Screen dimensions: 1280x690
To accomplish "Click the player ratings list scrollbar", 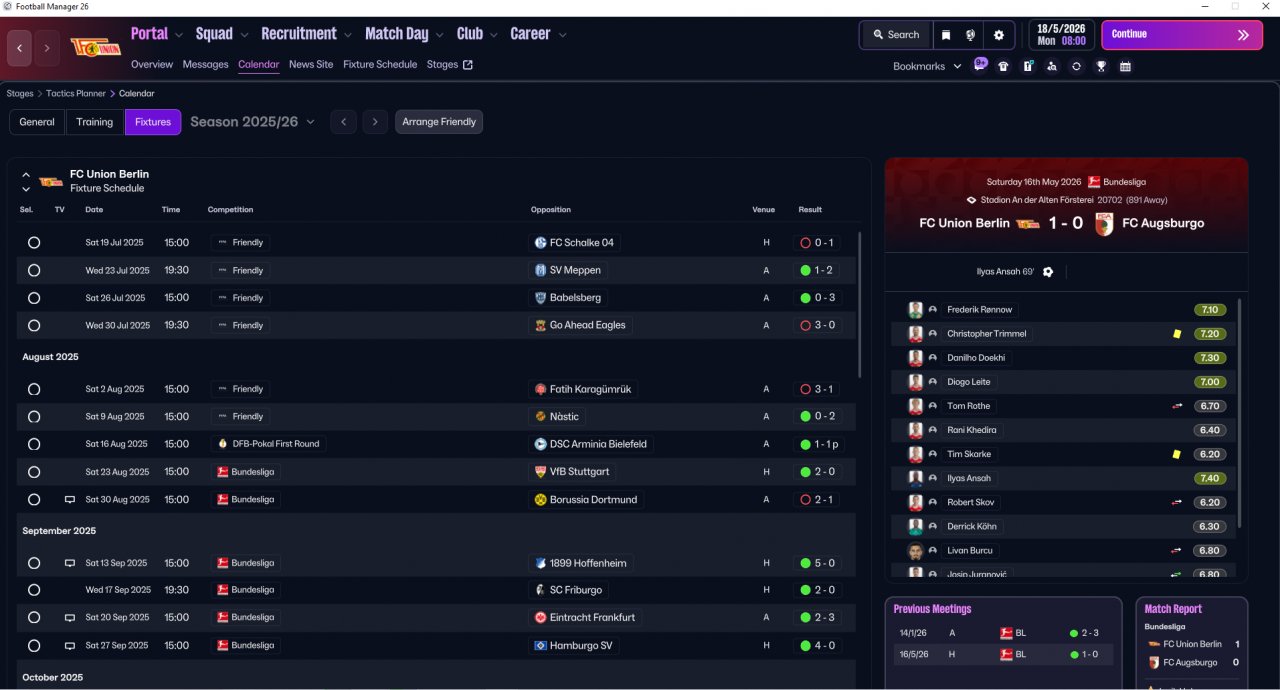I will point(1239,414).
